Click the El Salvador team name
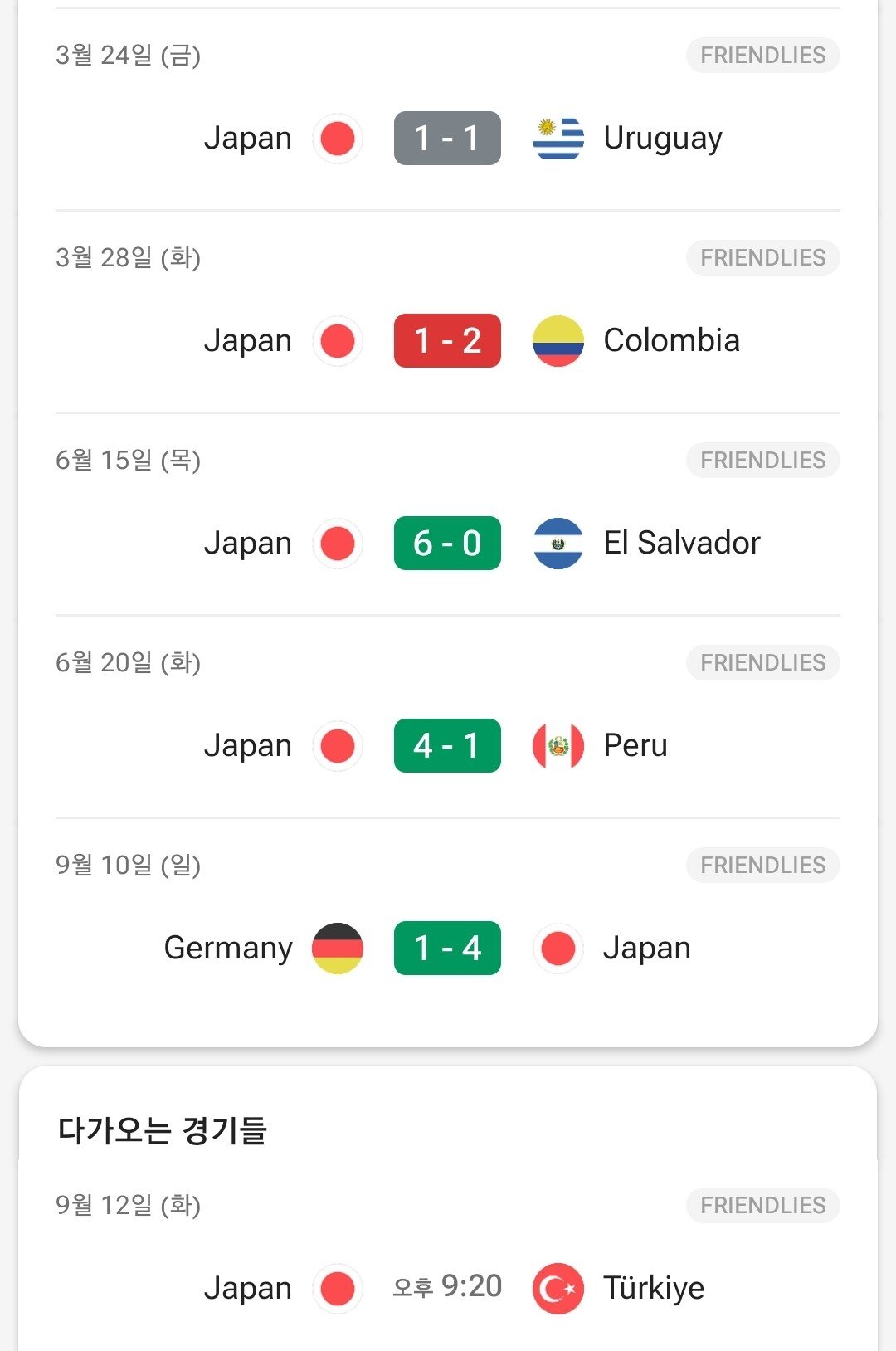The height and width of the screenshot is (1351, 896). pyautogui.click(x=681, y=544)
